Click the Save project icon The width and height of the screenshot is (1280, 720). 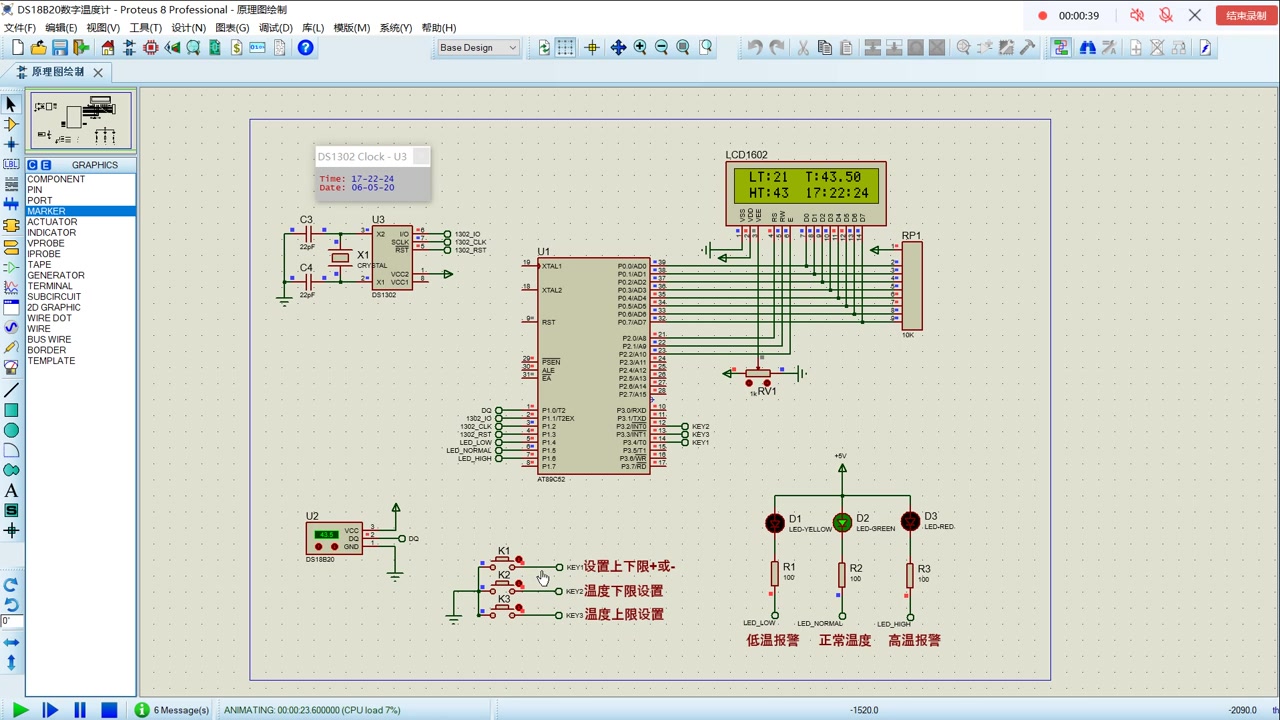point(60,48)
